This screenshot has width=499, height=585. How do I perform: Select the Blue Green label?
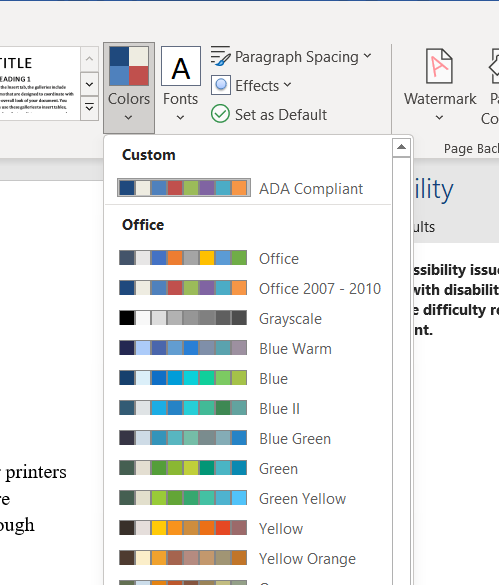(295, 439)
